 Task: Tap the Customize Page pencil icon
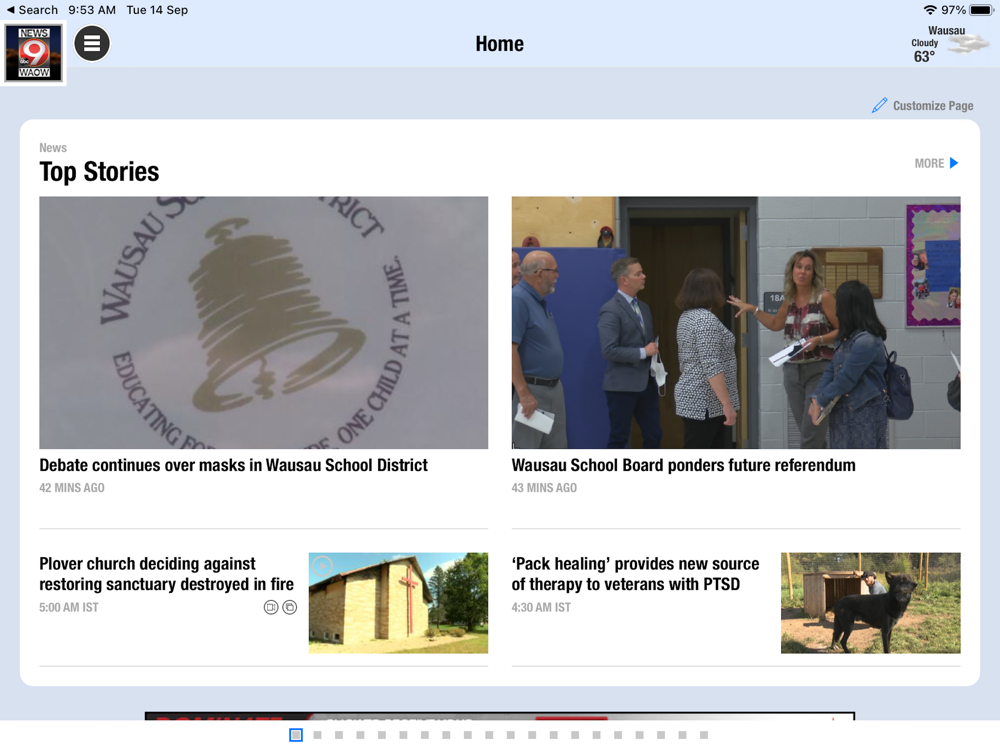(879, 105)
